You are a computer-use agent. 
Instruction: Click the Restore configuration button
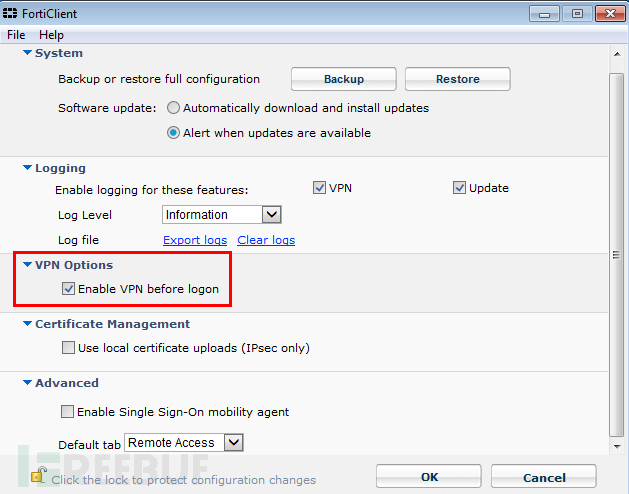[457, 79]
